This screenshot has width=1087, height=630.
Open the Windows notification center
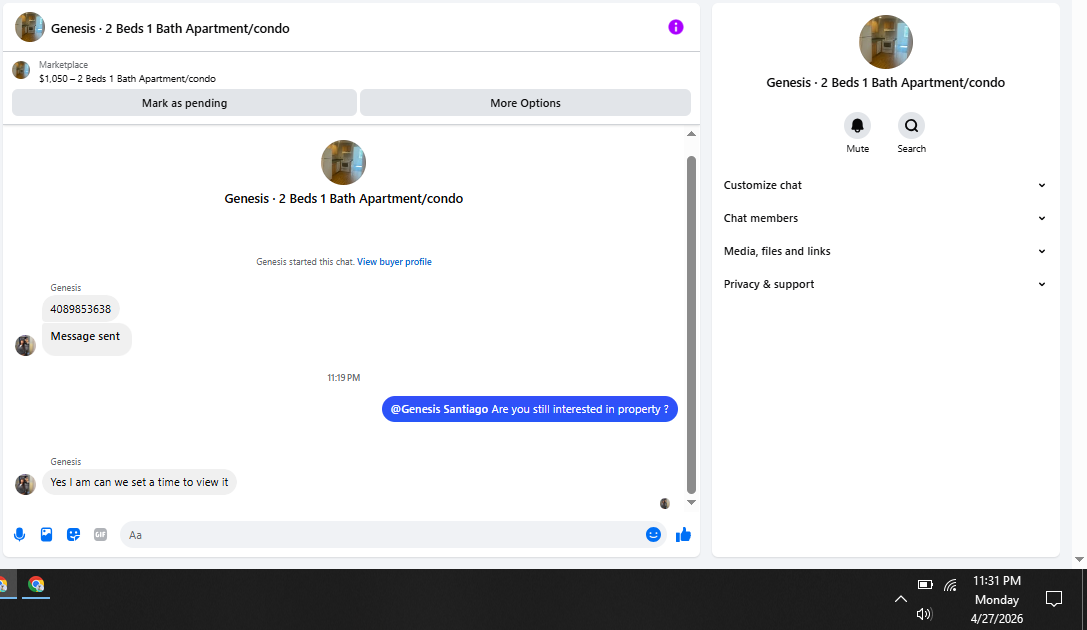tap(1054, 599)
